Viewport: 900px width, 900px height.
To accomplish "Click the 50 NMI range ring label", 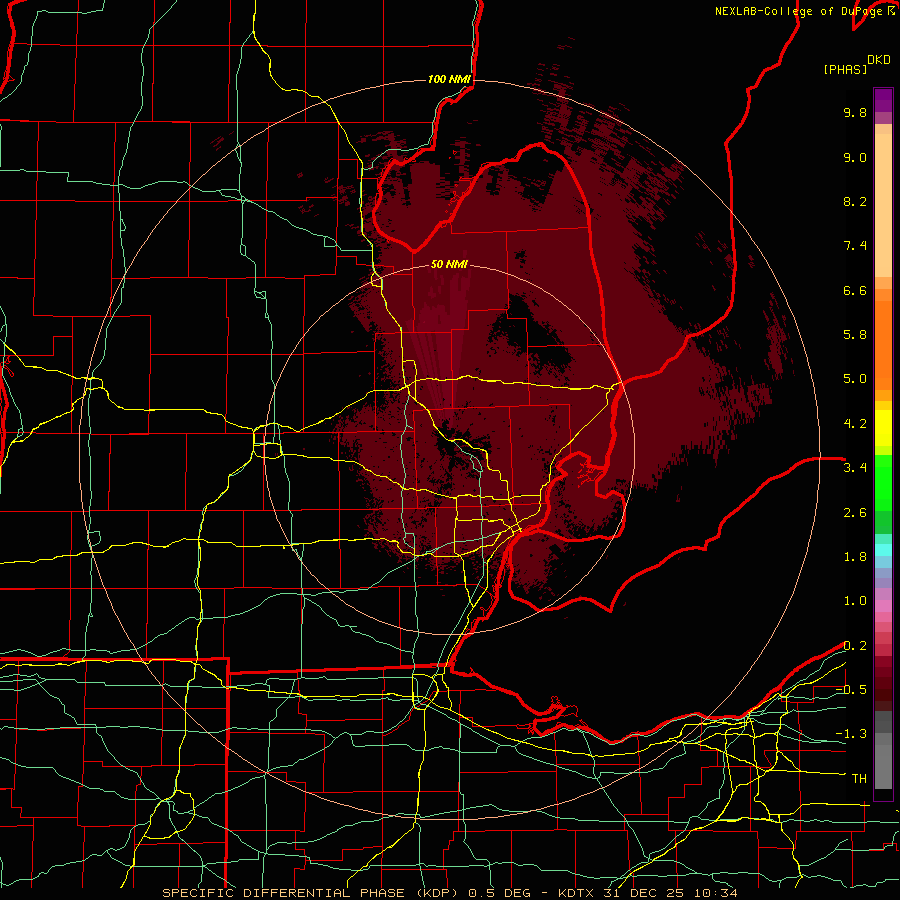I will coord(449,264).
